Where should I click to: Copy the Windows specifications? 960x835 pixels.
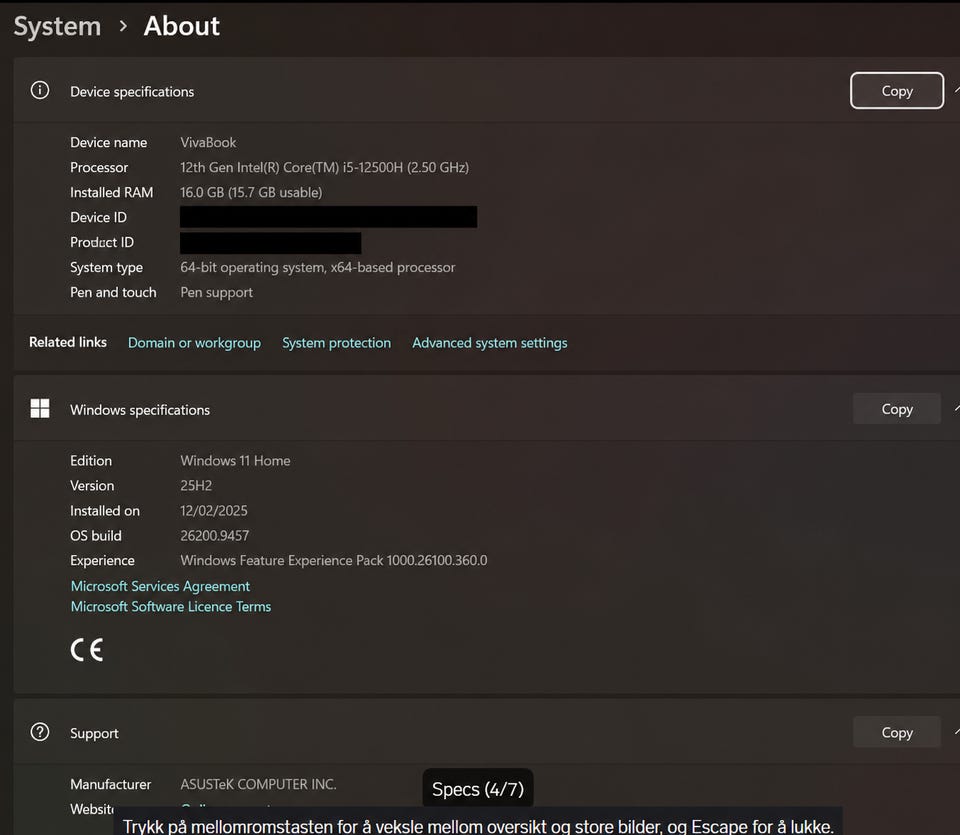point(897,409)
